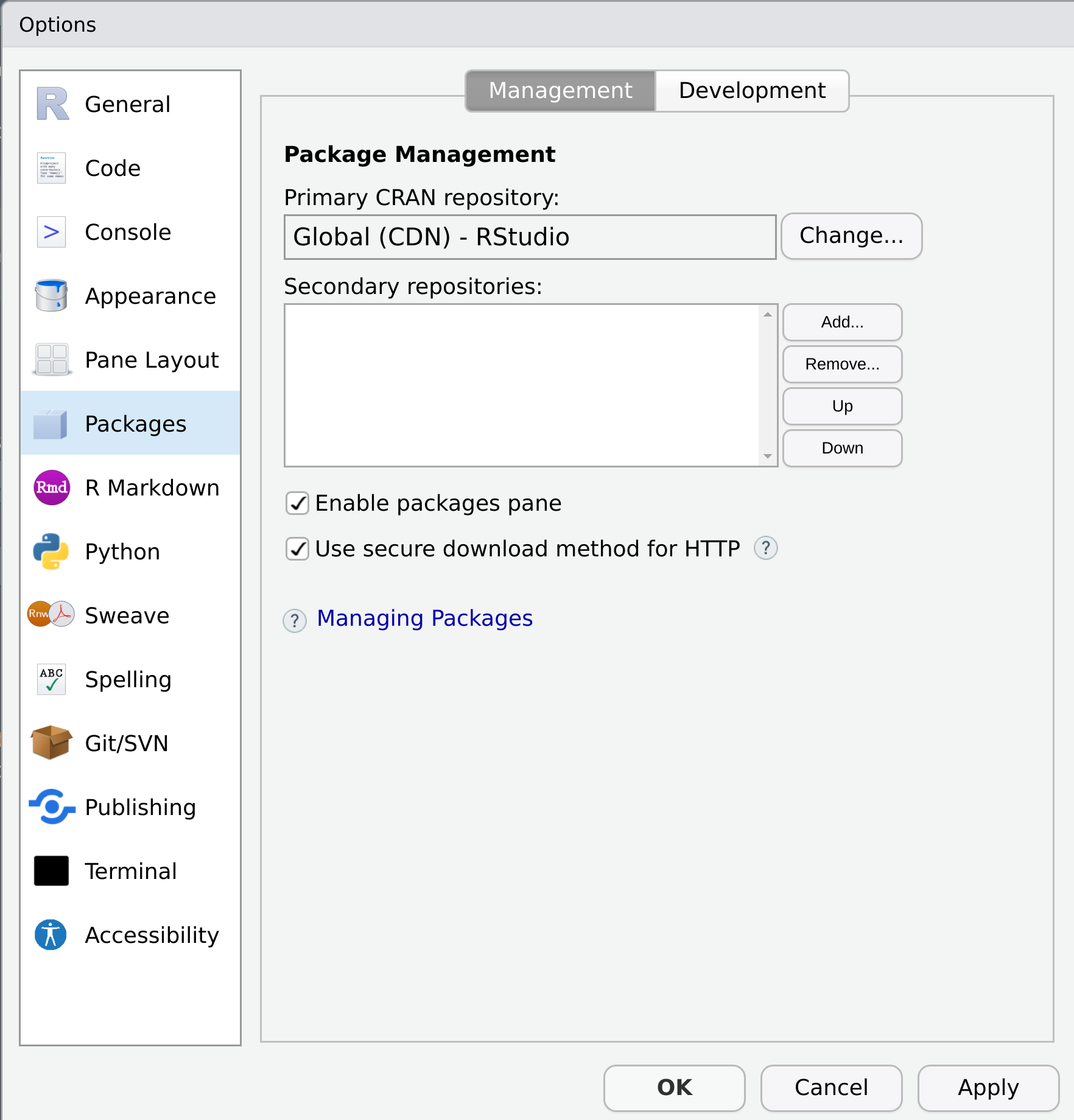Viewport: 1074px width, 1120px height.
Task: Click the Publishing blue sync icon
Action: point(52,807)
